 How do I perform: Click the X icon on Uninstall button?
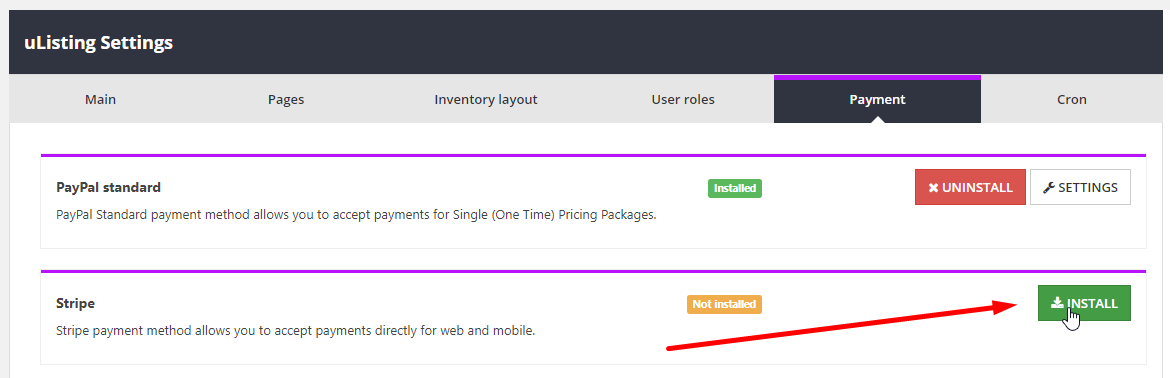tap(933, 188)
